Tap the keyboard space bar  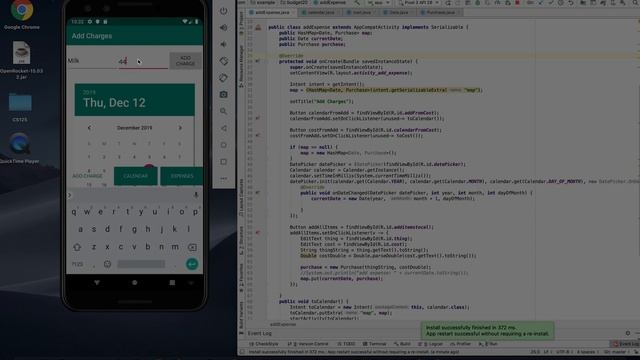[x=141, y=264]
